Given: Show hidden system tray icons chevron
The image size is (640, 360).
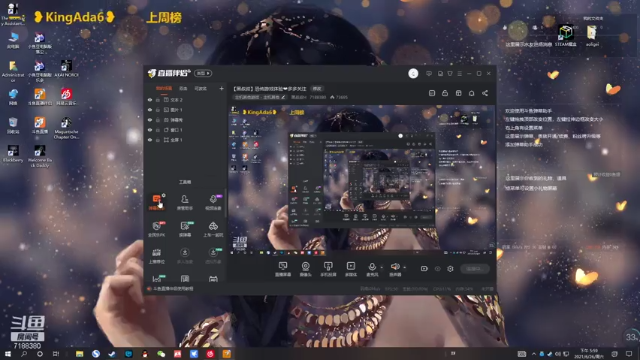Looking at the screenshot, I should point(533,354).
